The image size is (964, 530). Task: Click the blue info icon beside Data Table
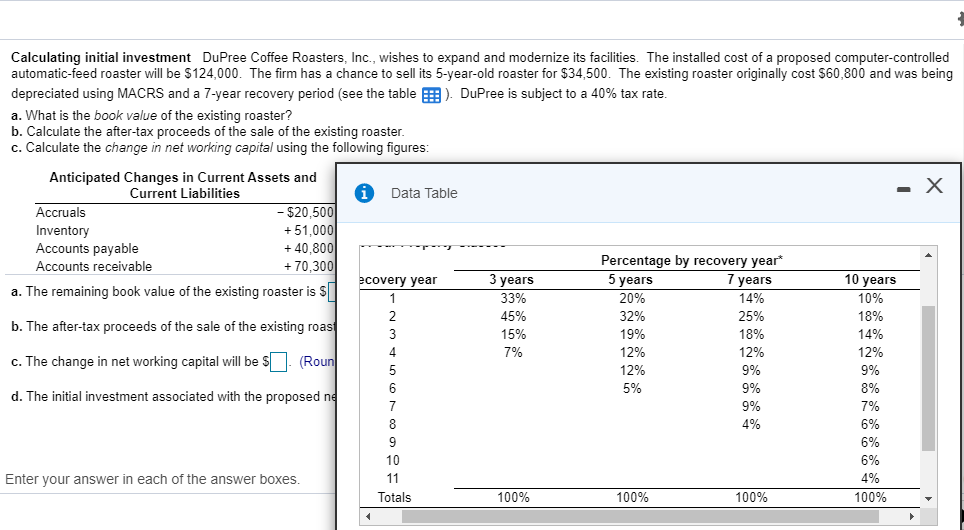pos(365,193)
